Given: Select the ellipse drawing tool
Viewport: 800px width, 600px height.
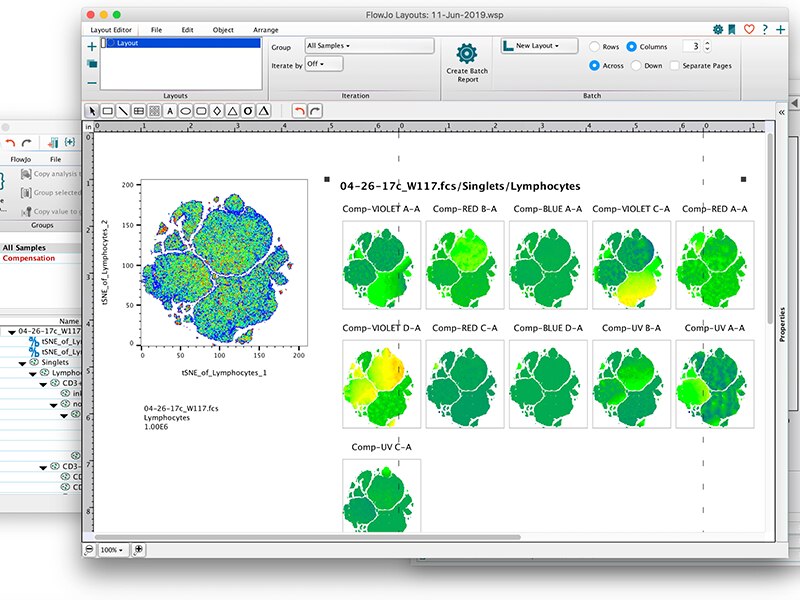Looking at the screenshot, I should [186, 111].
